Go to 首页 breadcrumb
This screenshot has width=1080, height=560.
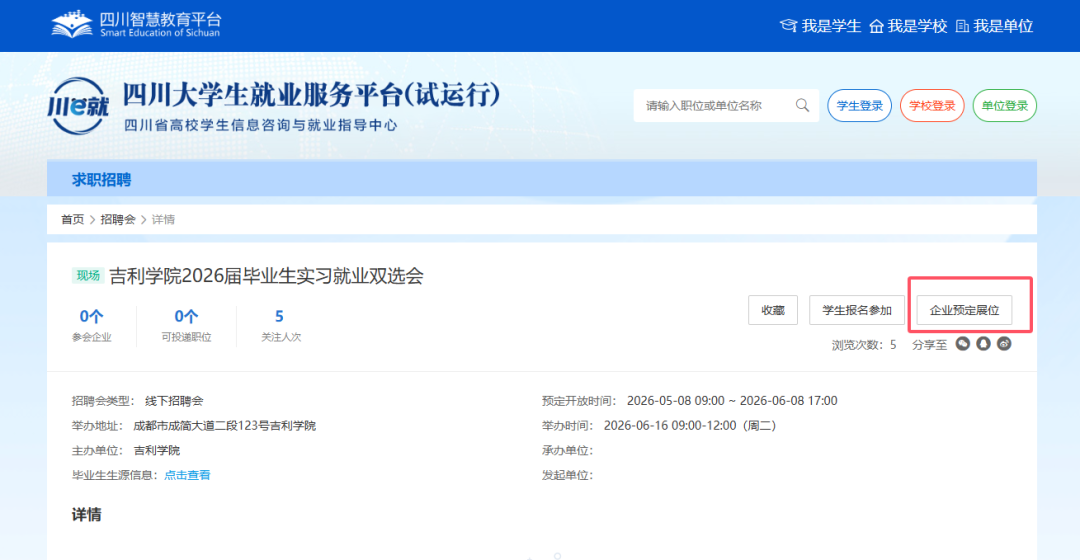(72, 219)
